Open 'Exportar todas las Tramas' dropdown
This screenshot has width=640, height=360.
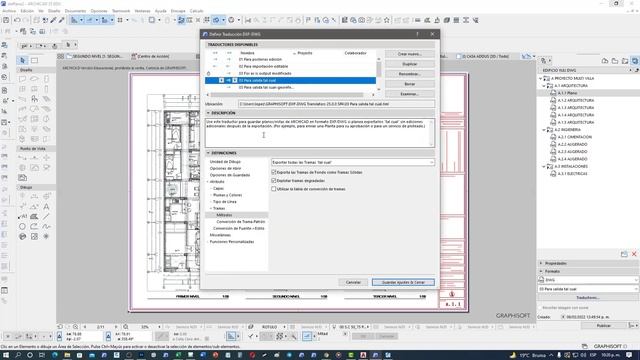(x=353, y=162)
